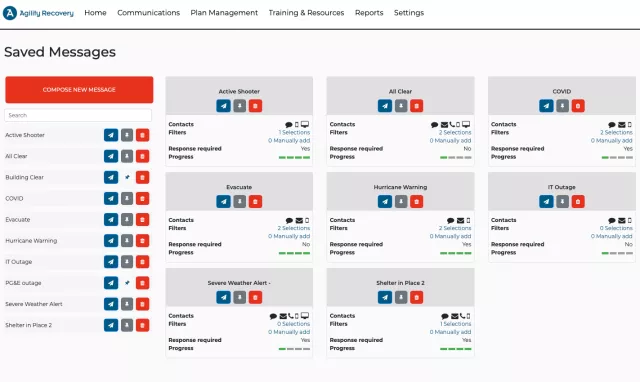The width and height of the screenshot is (640, 382).
Task: Click send icon on Hurricane Warning card
Action: [384, 202]
